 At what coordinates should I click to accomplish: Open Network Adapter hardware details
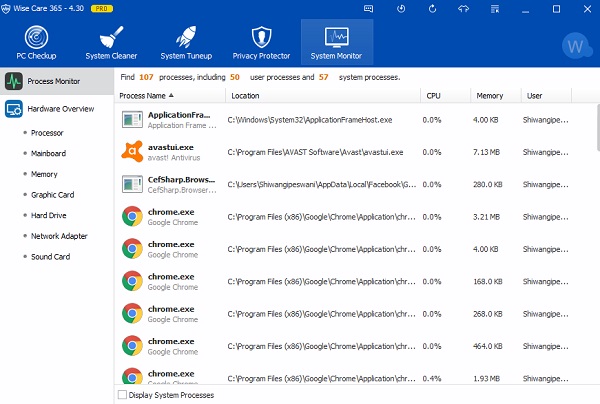click(59, 236)
